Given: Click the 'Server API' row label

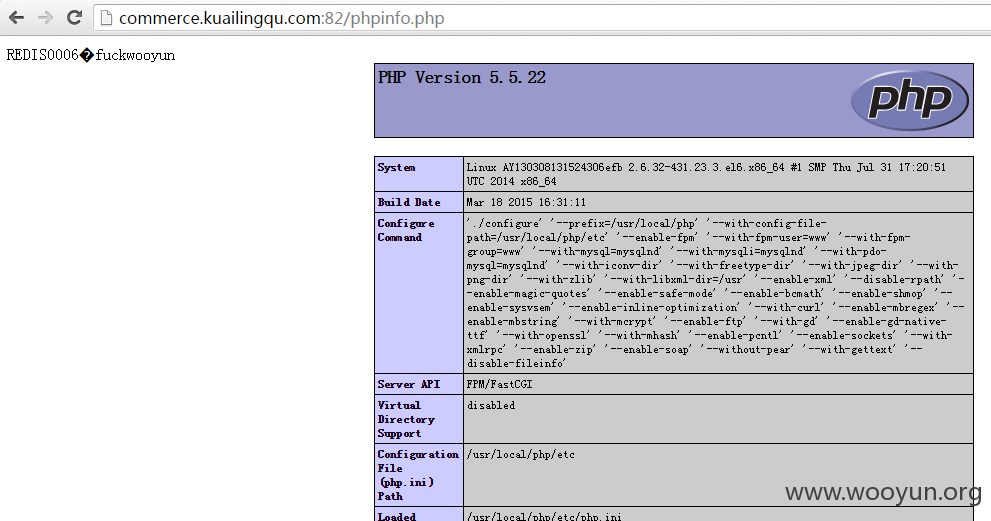Looking at the screenshot, I should point(409,384).
